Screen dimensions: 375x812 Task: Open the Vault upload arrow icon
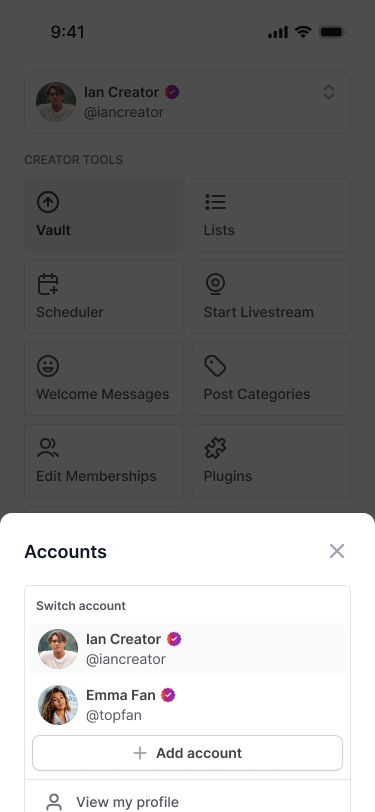pyautogui.click(x=48, y=202)
